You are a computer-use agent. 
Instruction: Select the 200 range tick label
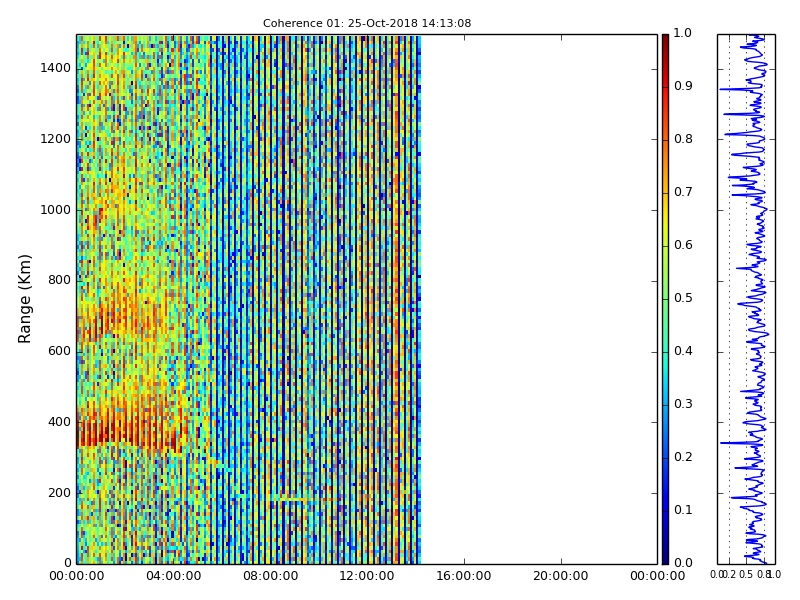[59, 493]
